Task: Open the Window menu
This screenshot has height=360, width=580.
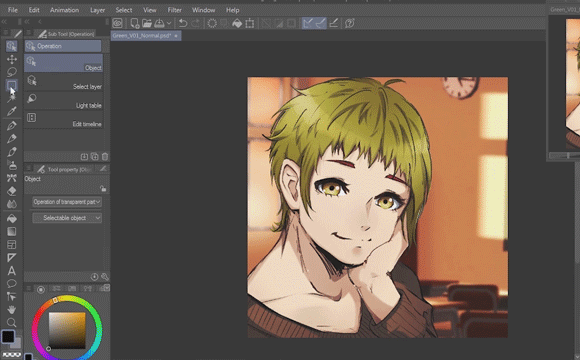Action: coord(203,10)
